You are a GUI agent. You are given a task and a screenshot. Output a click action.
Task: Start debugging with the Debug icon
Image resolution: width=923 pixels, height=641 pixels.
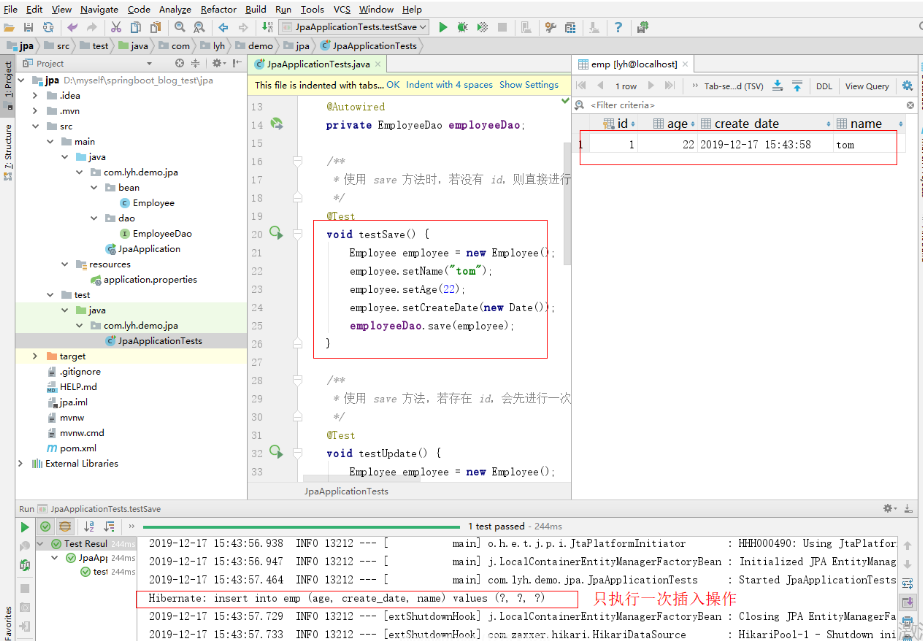coord(462,27)
